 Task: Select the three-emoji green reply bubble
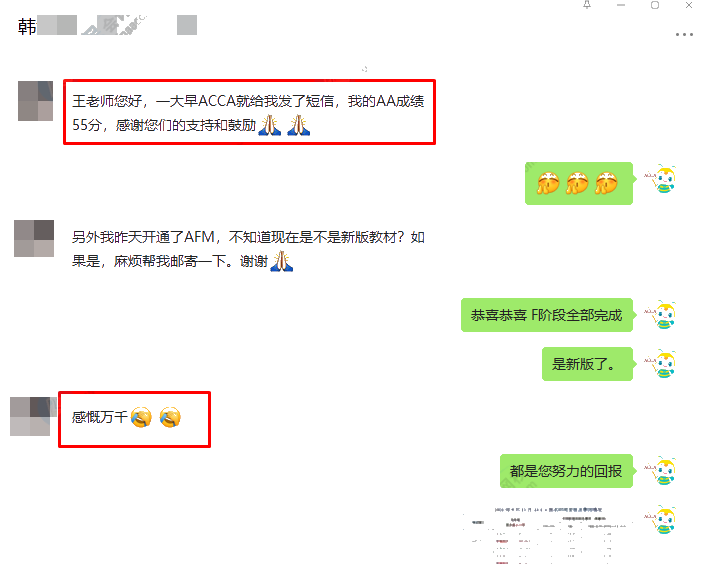pyautogui.click(x=579, y=183)
